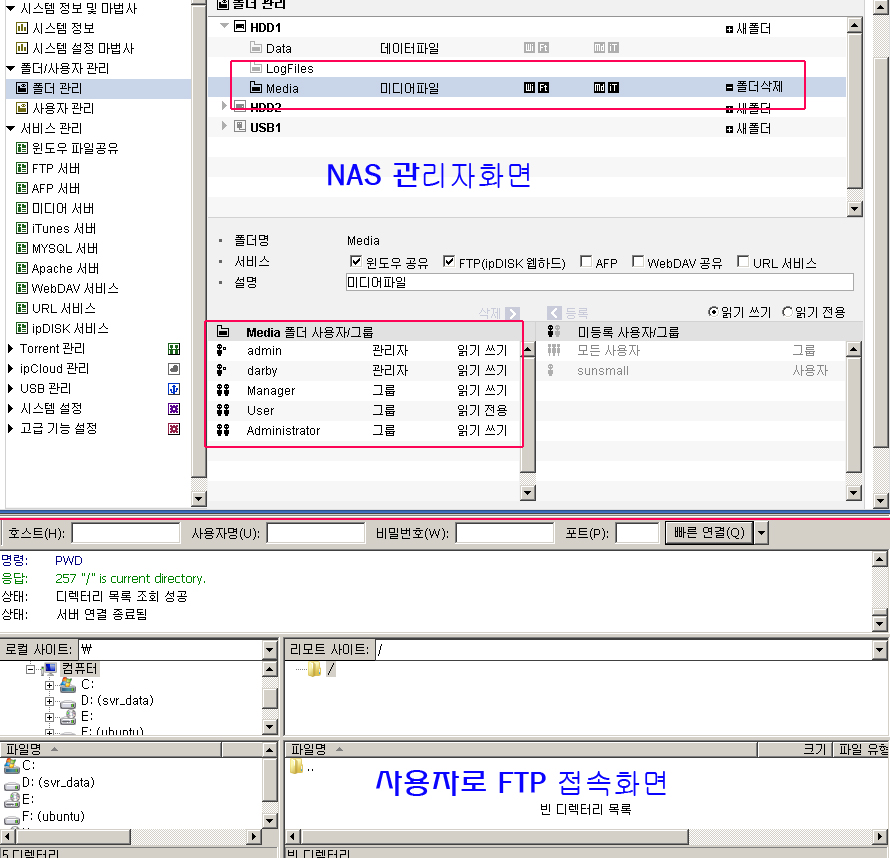
Task: Enable the URL 서비스 checkbox
Action: point(743,262)
